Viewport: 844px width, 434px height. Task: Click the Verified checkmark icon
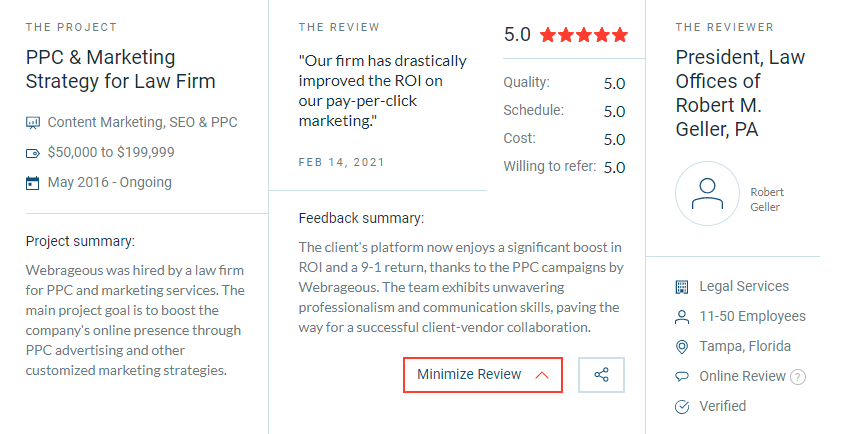click(x=681, y=407)
